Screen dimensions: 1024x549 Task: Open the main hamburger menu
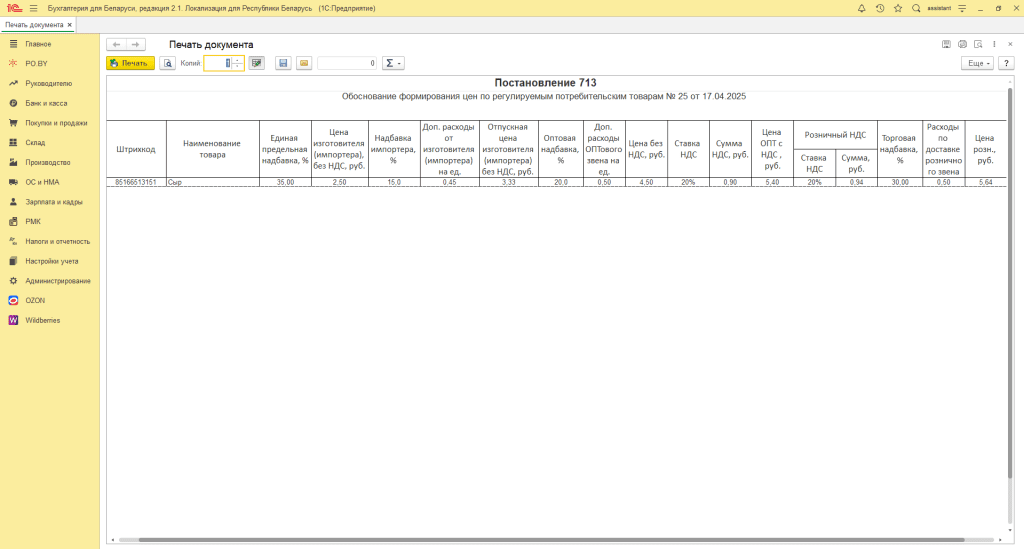click(x=34, y=8)
